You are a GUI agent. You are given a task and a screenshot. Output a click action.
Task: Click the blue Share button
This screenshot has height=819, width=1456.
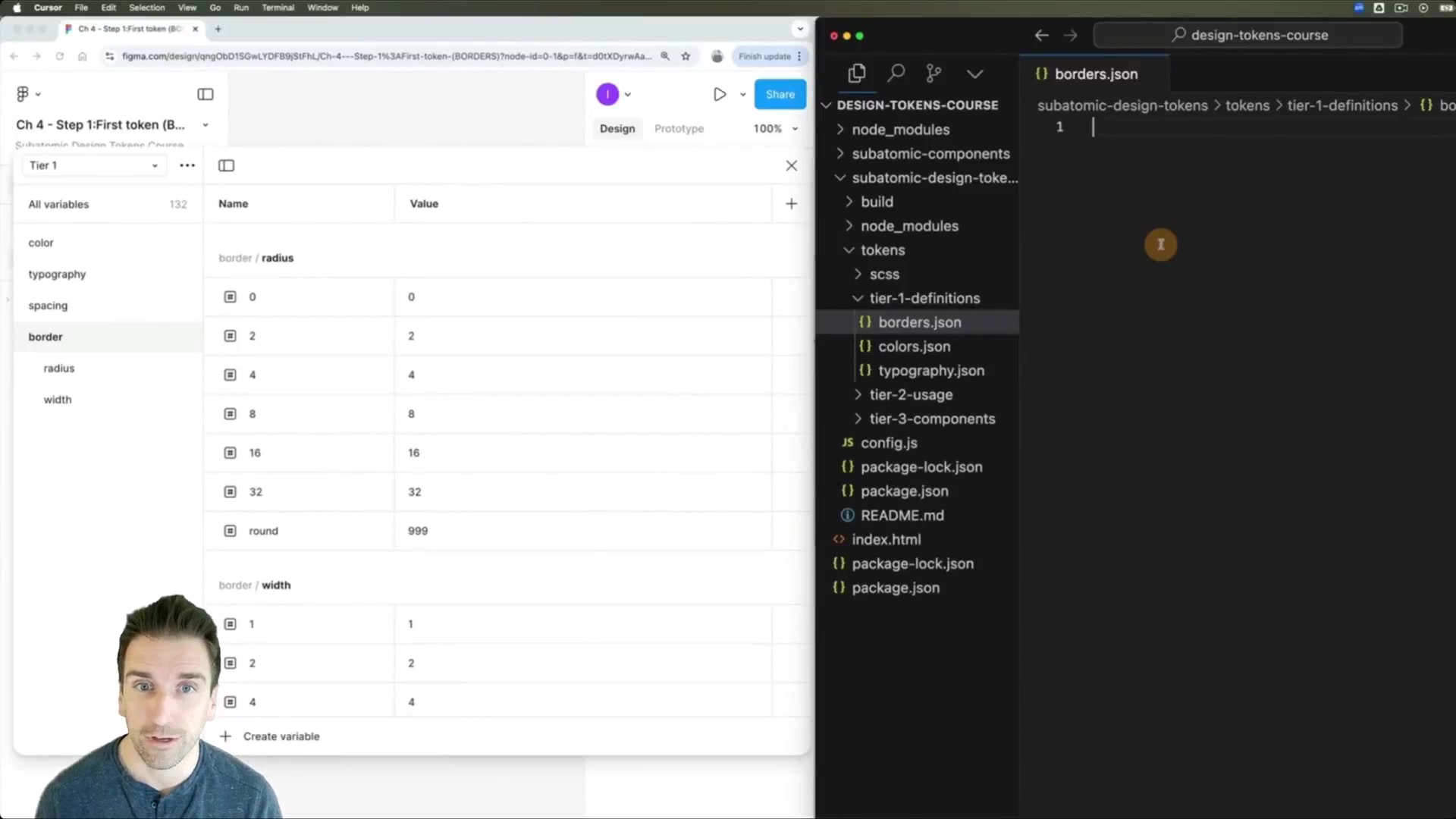(x=780, y=94)
